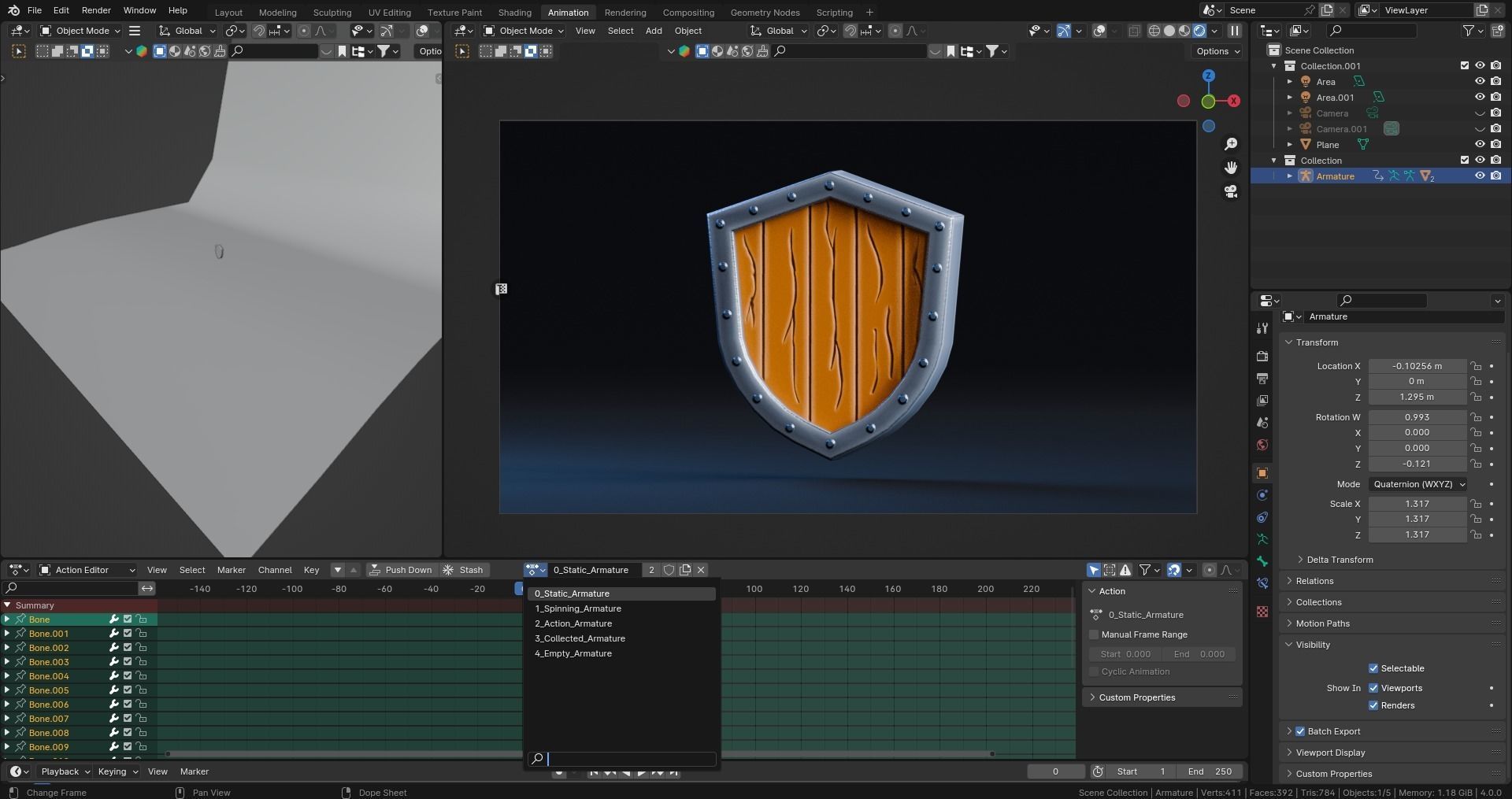Open the Action Editor mode dropdown

(87, 570)
